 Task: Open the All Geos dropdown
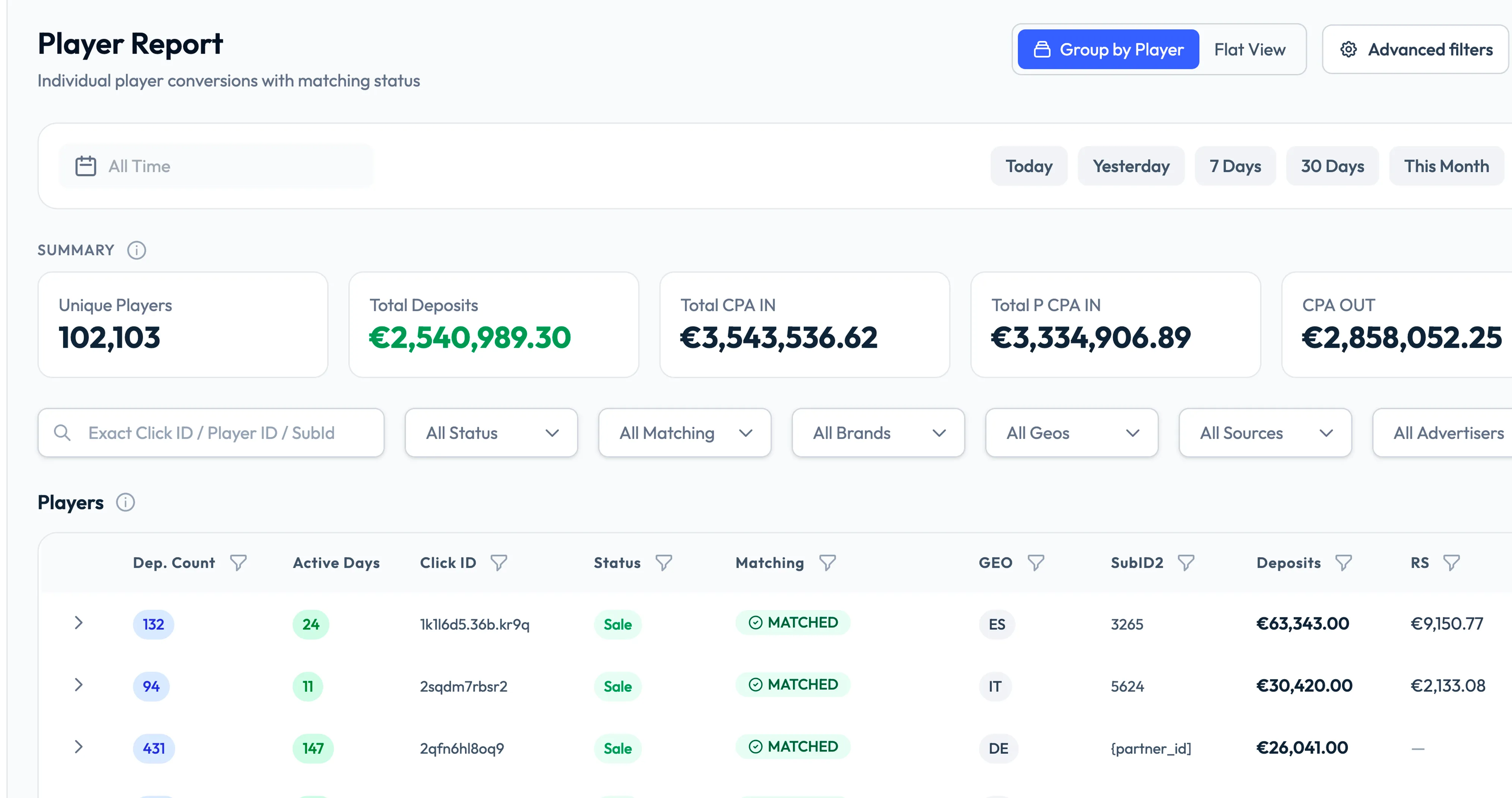coord(1072,433)
